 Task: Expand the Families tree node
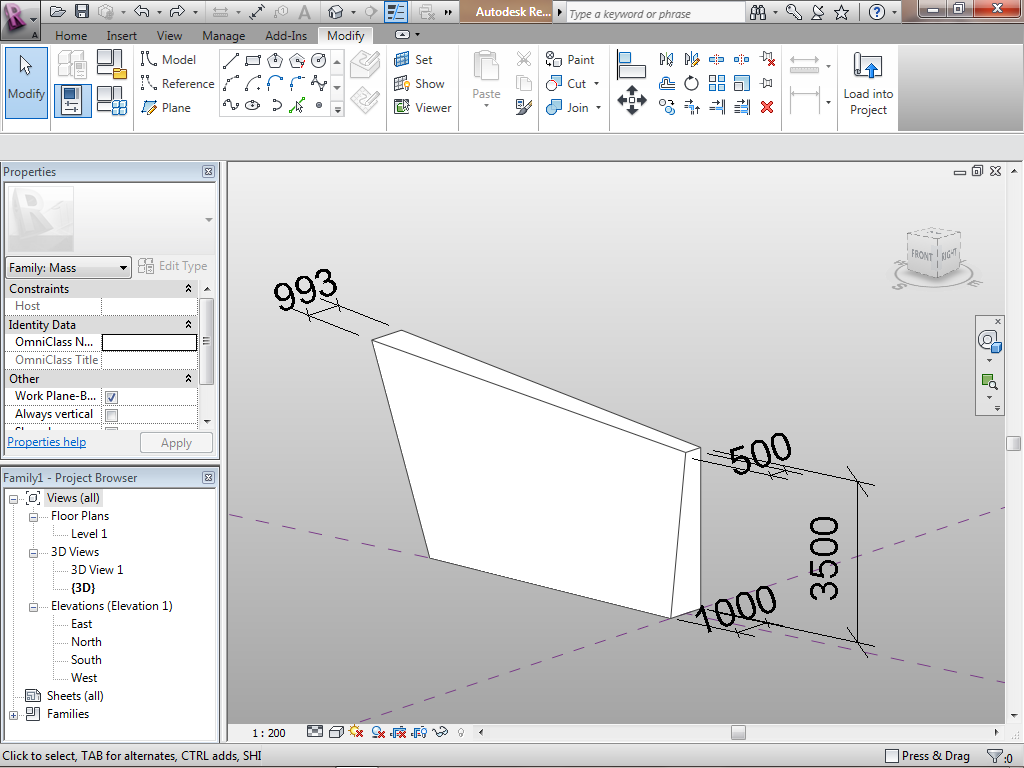click(x=14, y=715)
